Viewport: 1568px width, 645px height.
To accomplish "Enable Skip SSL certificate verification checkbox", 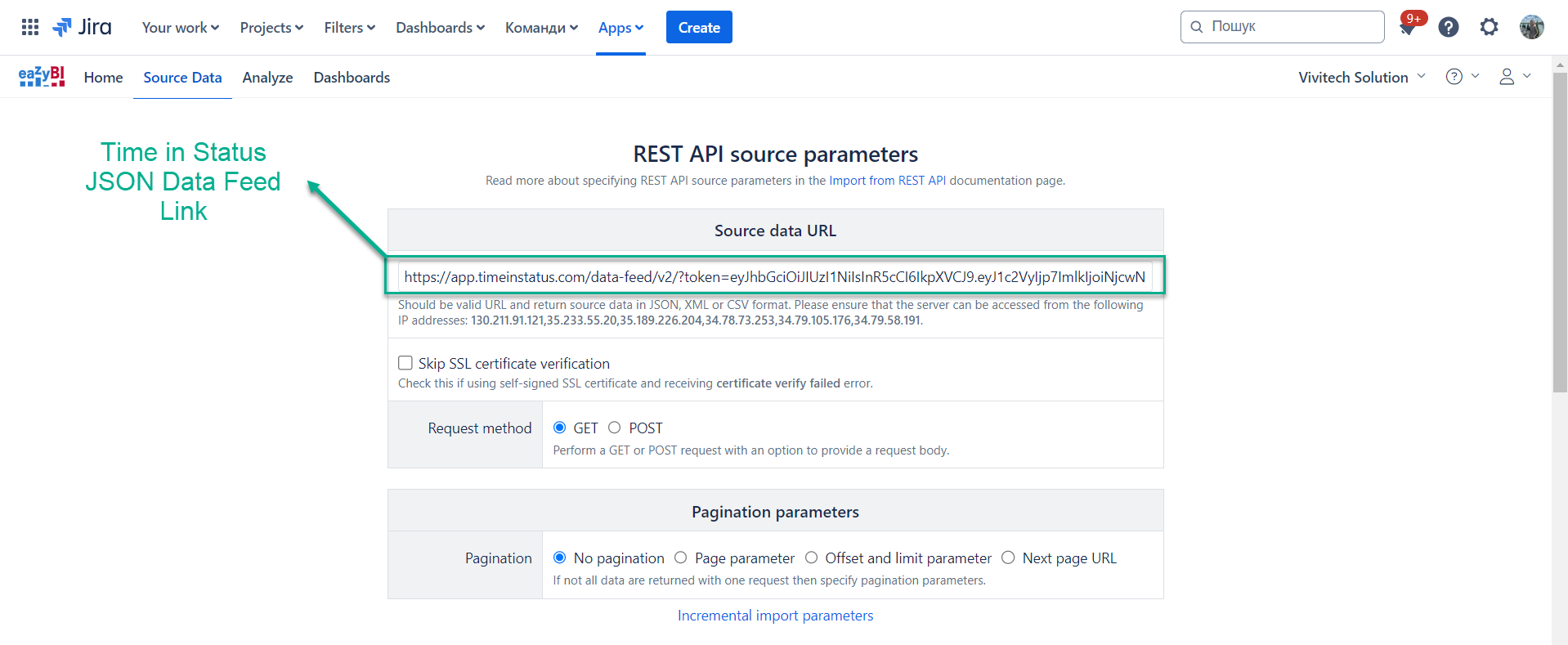I will [x=405, y=363].
